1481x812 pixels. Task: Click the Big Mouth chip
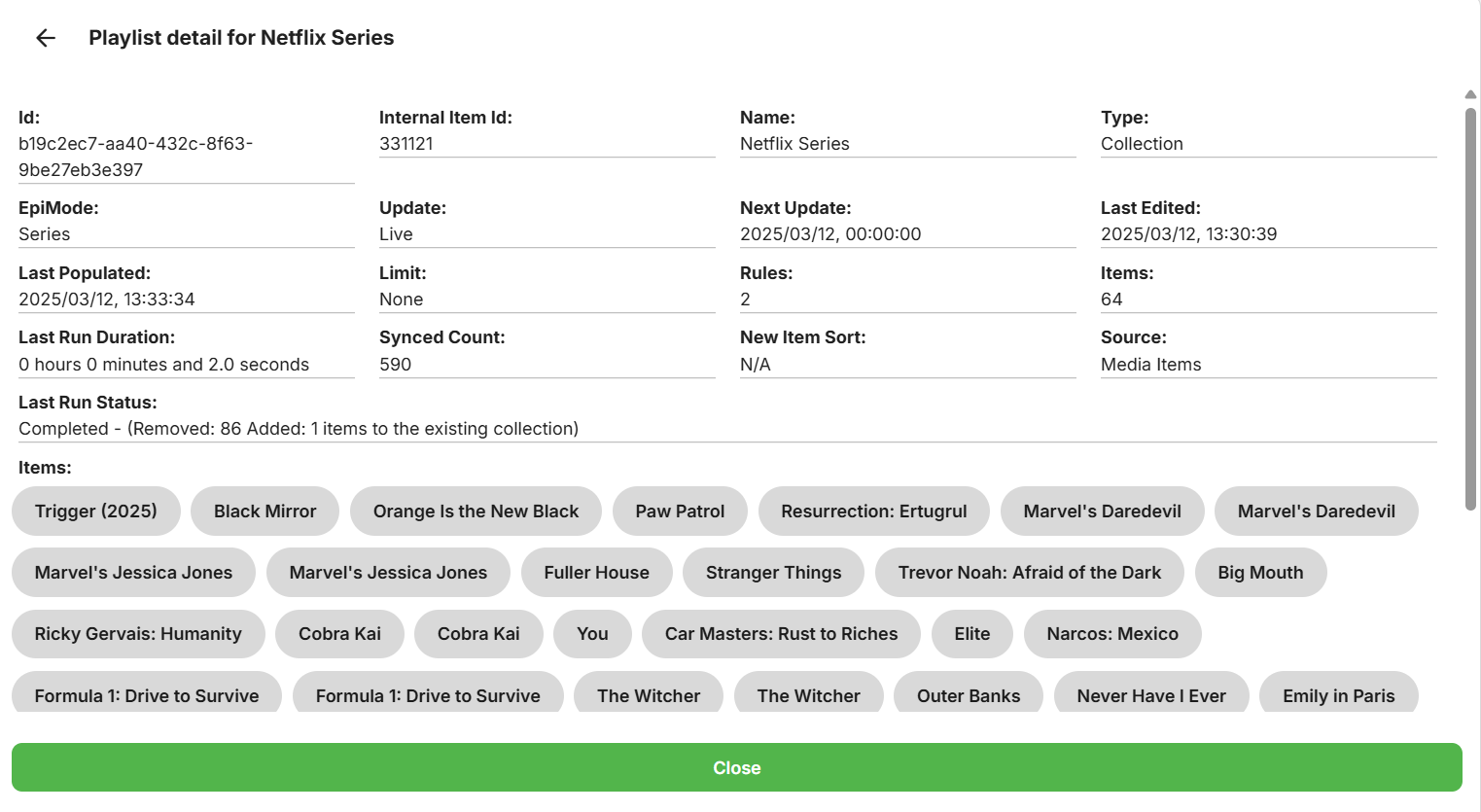(x=1260, y=573)
